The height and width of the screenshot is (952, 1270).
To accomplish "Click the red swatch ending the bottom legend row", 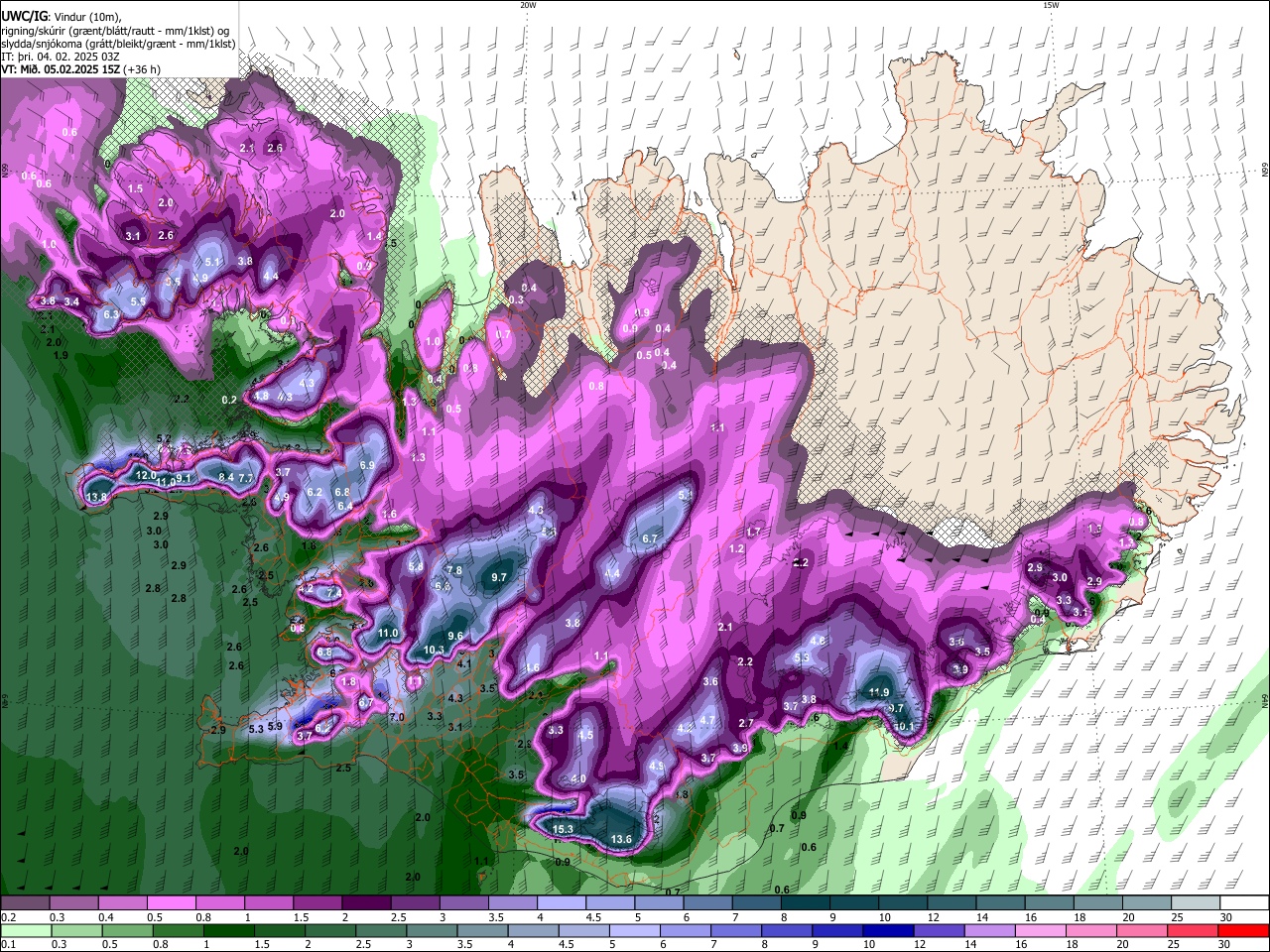I will pos(1244,930).
